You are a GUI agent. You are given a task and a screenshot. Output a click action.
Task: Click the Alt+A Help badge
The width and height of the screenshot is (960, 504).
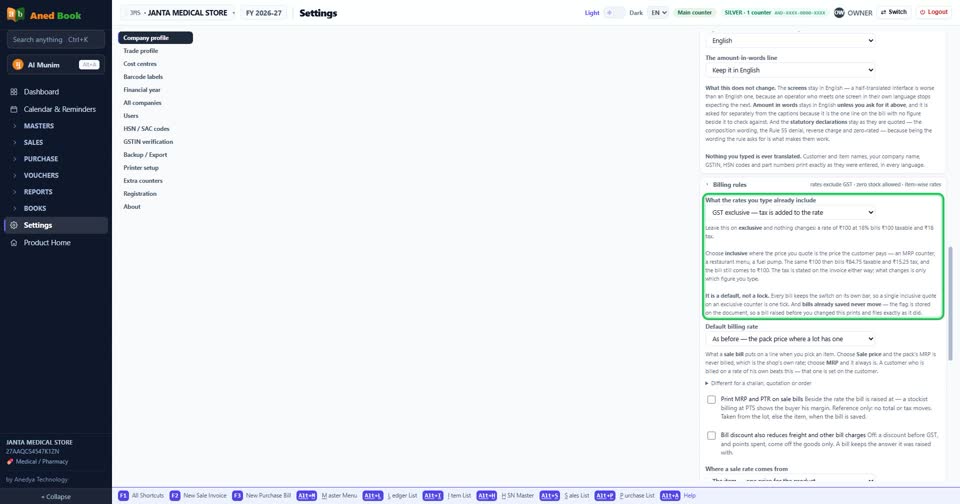pos(670,495)
